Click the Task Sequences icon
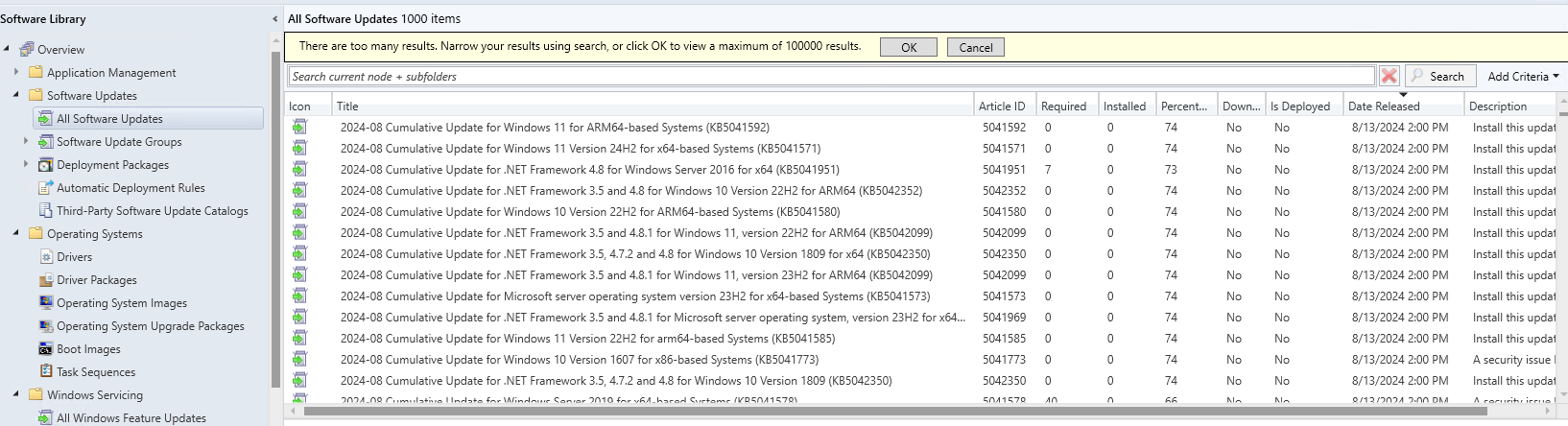The image size is (1568, 426). (45, 371)
